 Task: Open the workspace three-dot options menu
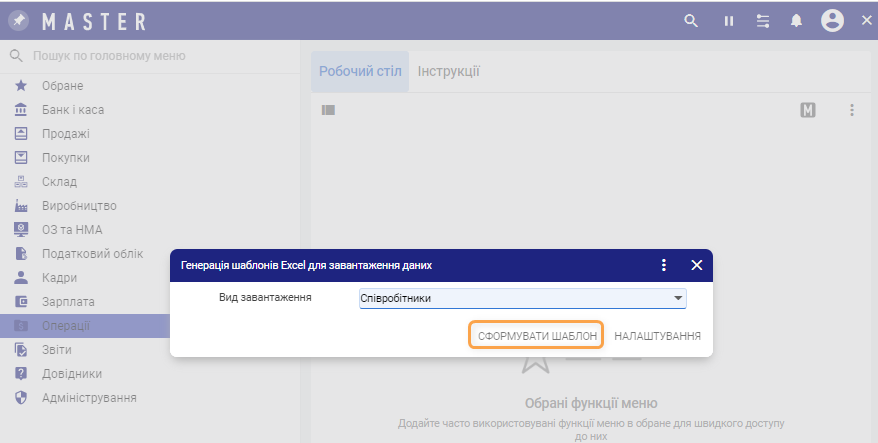(852, 110)
